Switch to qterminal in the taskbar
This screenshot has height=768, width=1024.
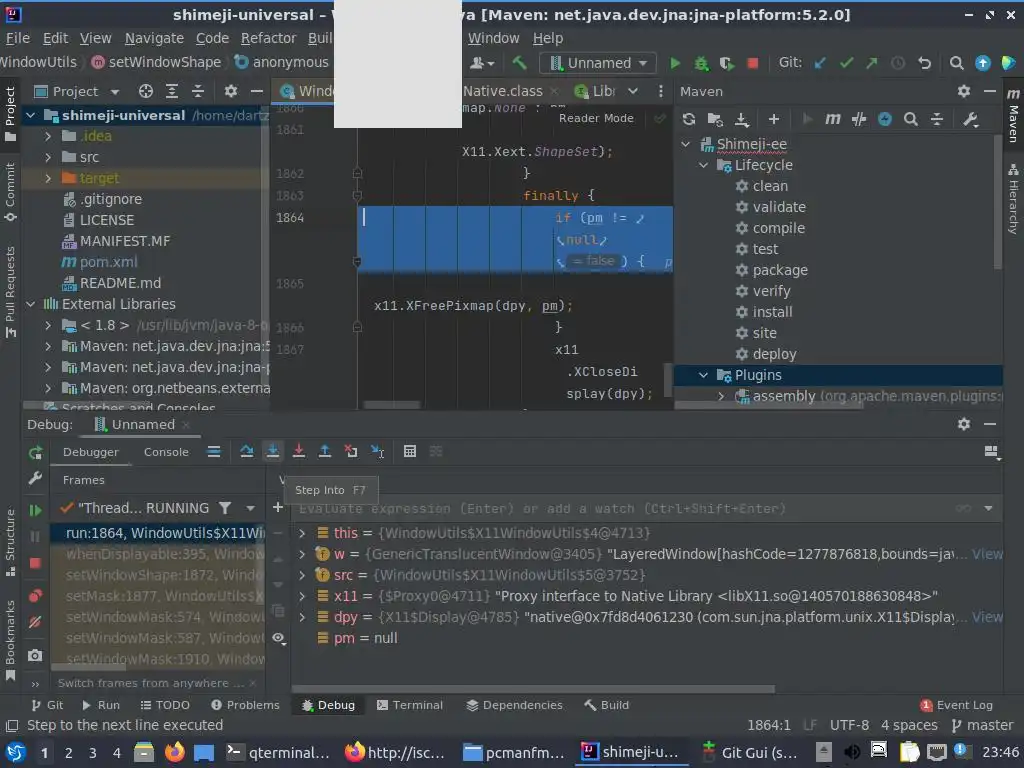pyautogui.click(x=278, y=752)
